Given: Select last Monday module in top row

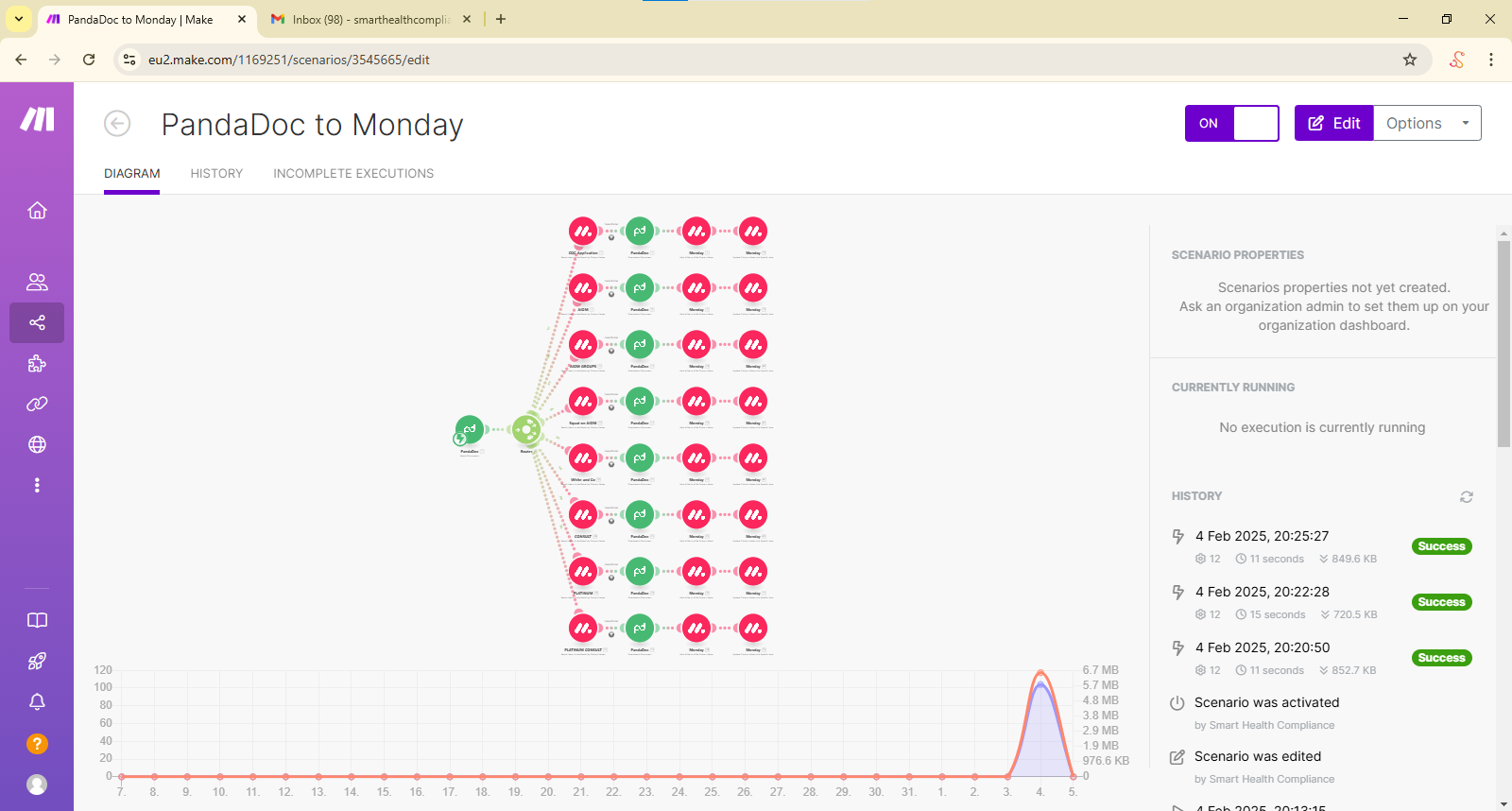Looking at the screenshot, I should coord(753,232).
